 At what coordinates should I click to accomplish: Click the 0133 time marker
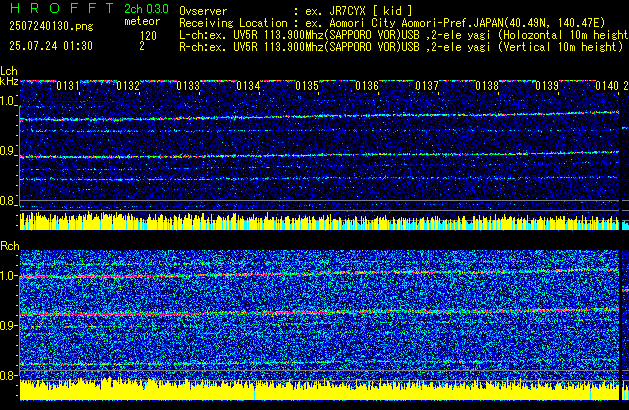pos(188,86)
